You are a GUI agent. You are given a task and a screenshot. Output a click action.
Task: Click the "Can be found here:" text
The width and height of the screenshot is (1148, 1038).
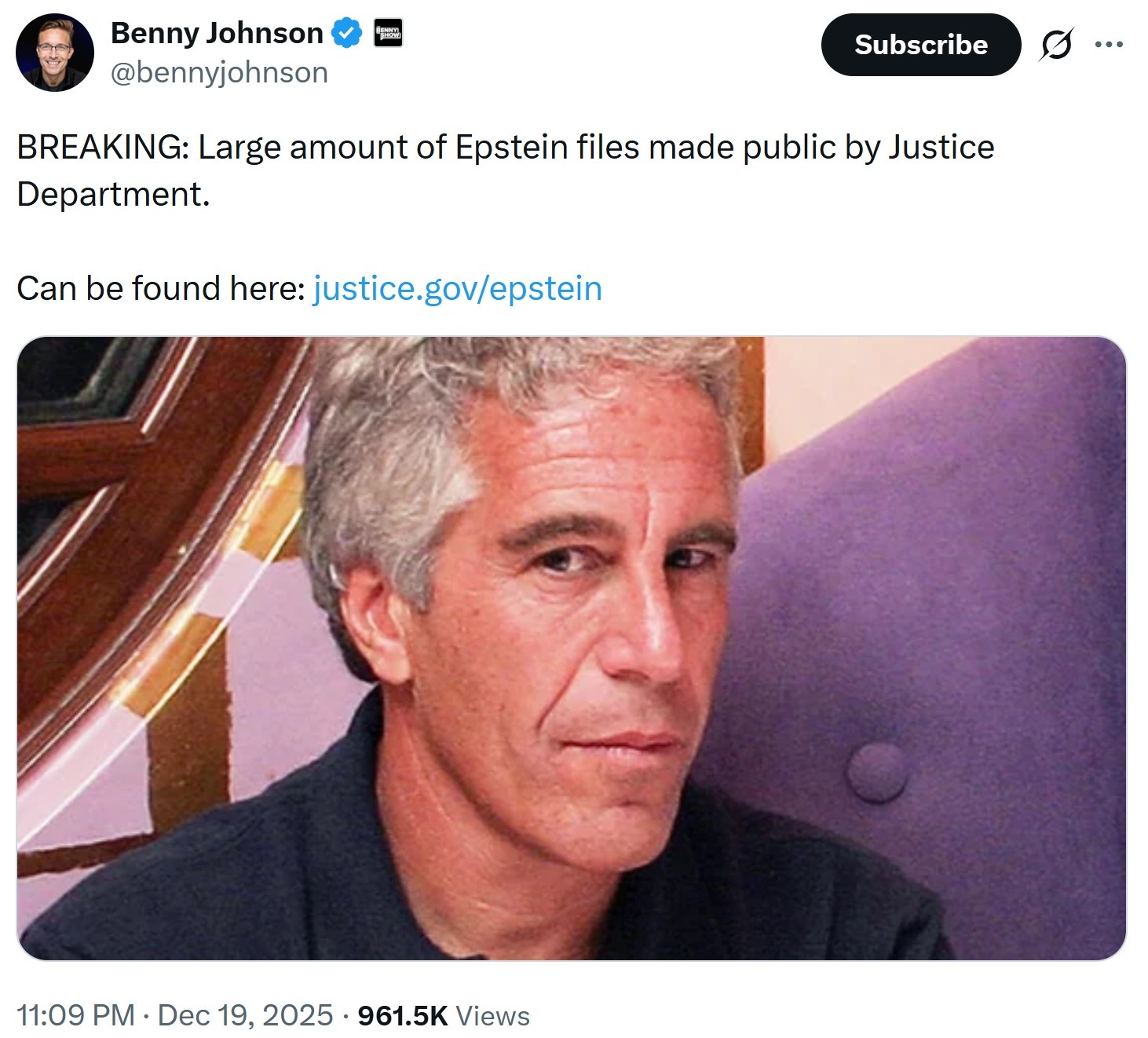[x=161, y=288]
